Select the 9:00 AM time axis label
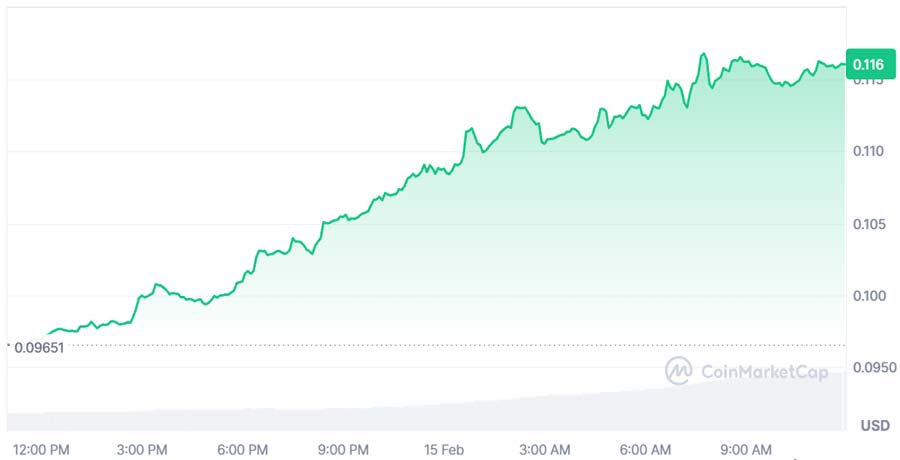Screen dimensions: 900x460 (745, 448)
